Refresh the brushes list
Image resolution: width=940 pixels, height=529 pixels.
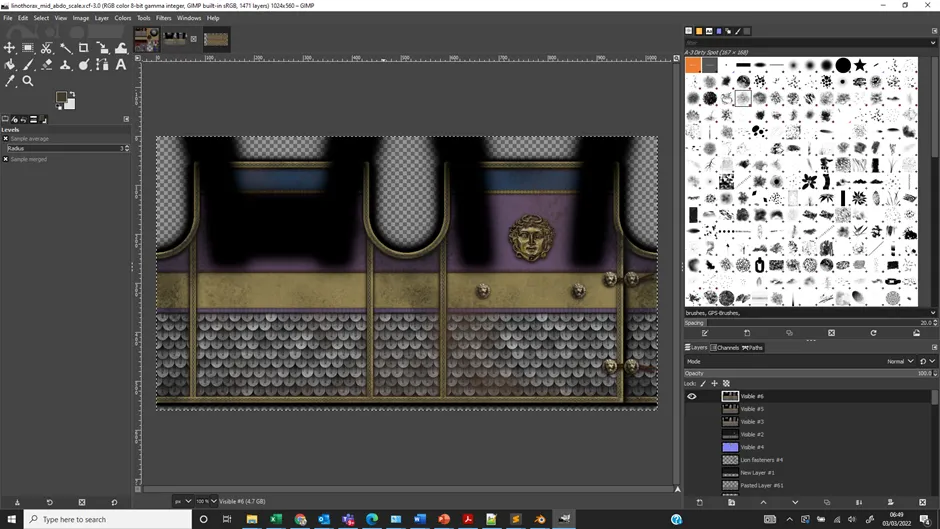point(873,333)
